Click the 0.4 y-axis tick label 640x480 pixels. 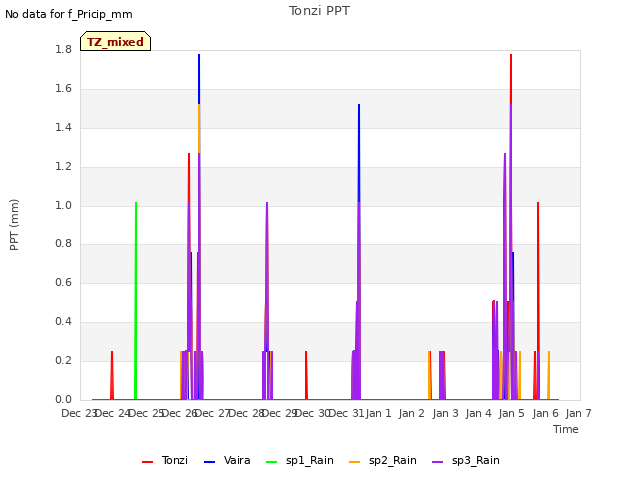click(x=63, y=321)
